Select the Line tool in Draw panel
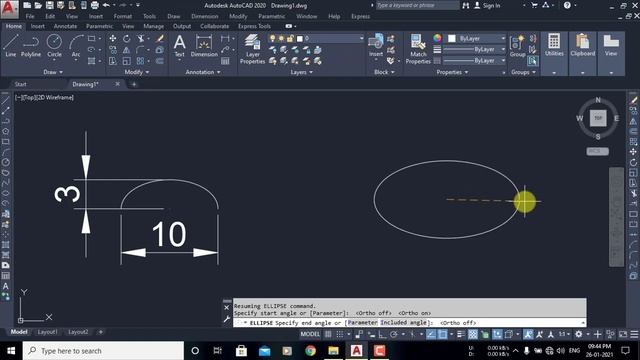This screenshot has height=360, width=640. click(11, 45)
